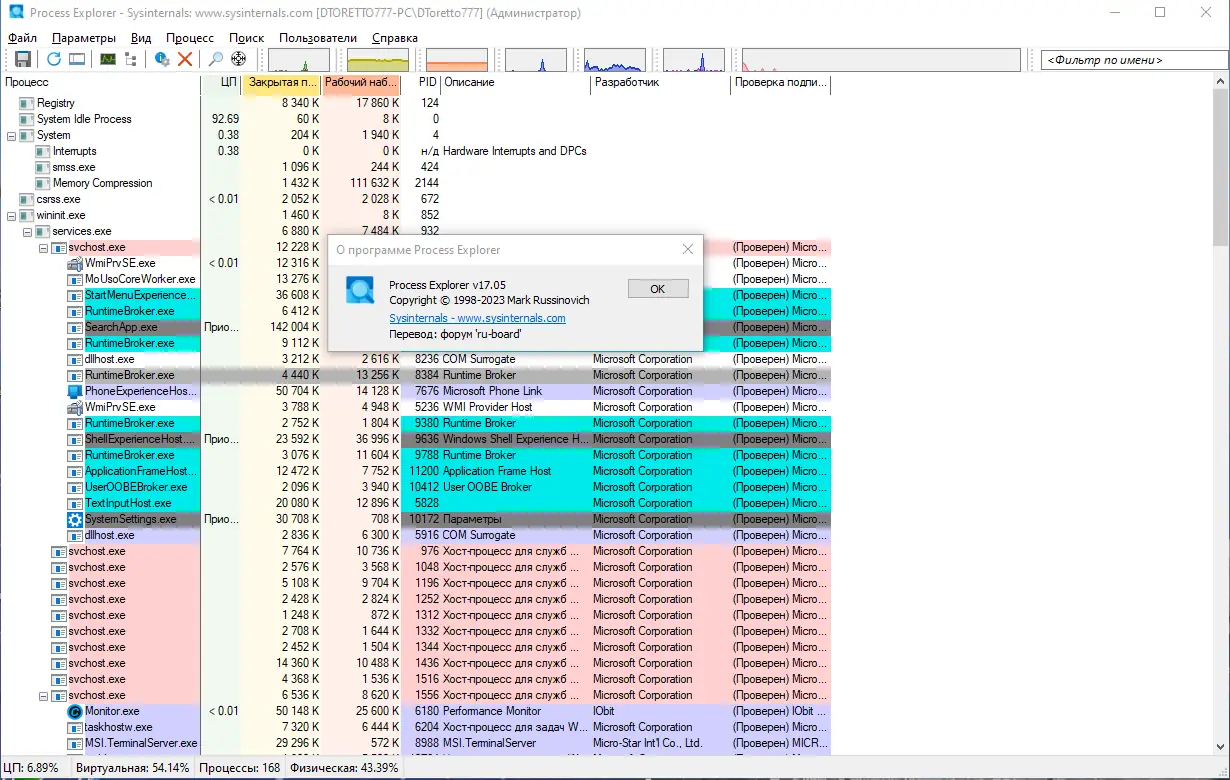Click the PhoneExperienceHost process icon

[75, 391]
